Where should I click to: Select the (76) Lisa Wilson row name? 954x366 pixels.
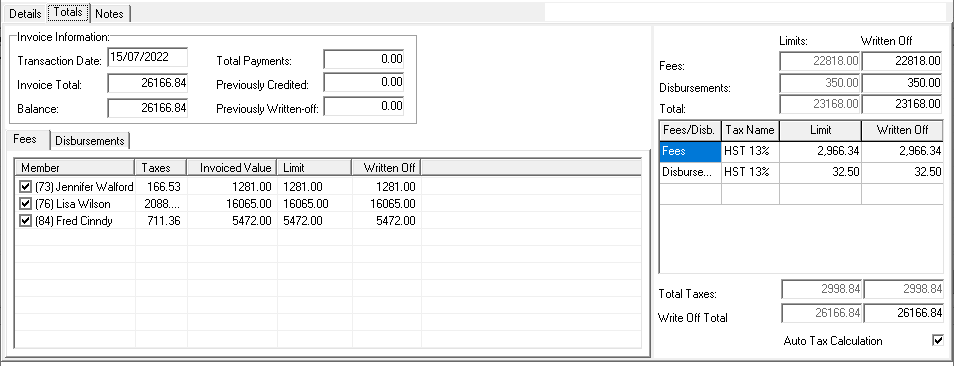coord(73,204)
